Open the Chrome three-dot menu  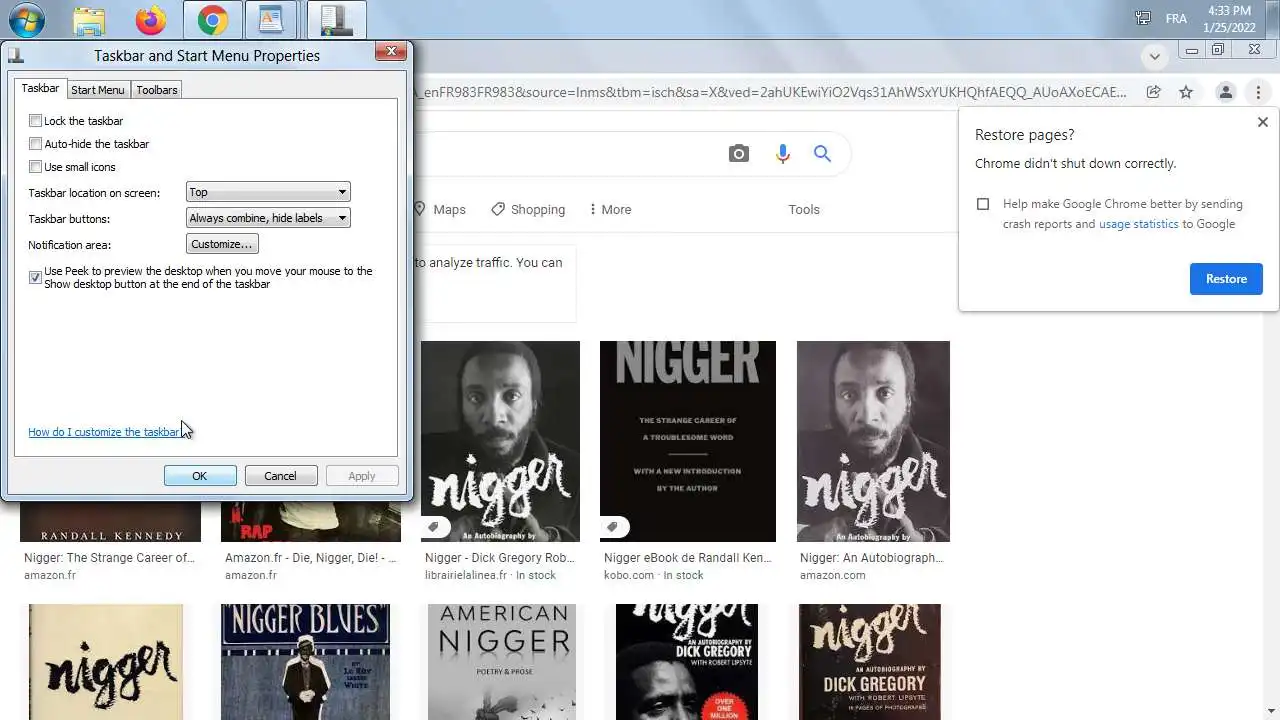tap(1259, 92)
